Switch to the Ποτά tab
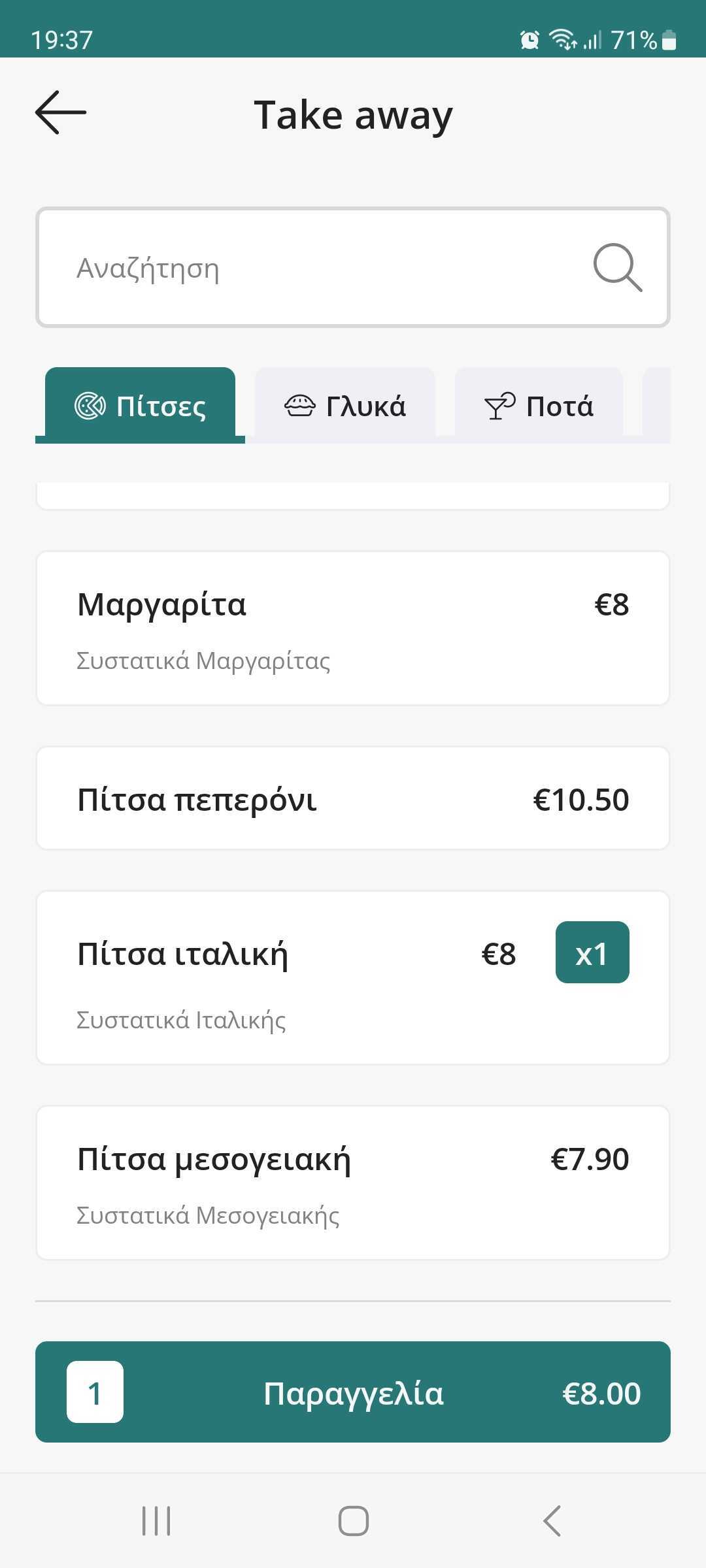 [539, 406]
